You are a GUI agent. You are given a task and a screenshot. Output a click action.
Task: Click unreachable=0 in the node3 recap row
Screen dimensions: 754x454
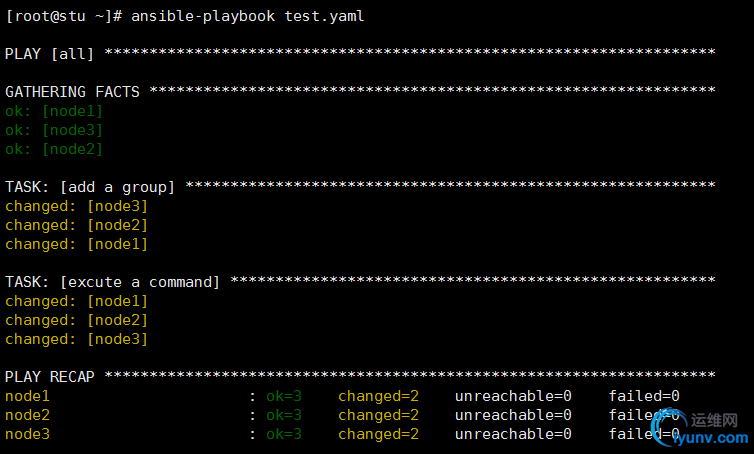click(x=513, y=434)
